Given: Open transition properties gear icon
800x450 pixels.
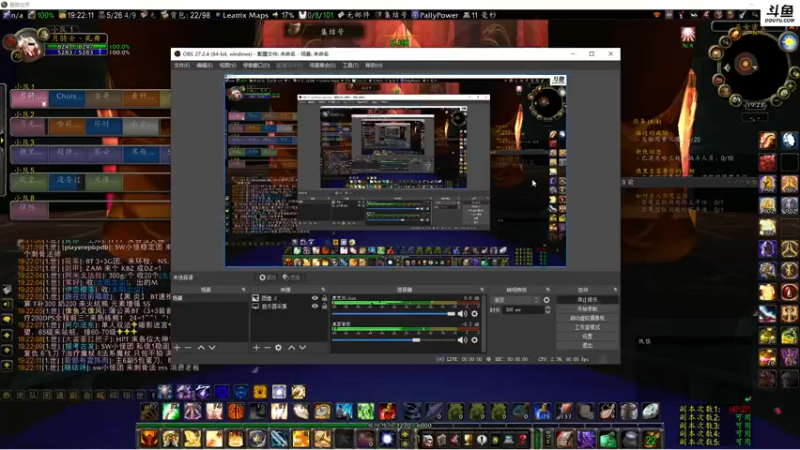Looking at the screenshot, I should [546, 300].
